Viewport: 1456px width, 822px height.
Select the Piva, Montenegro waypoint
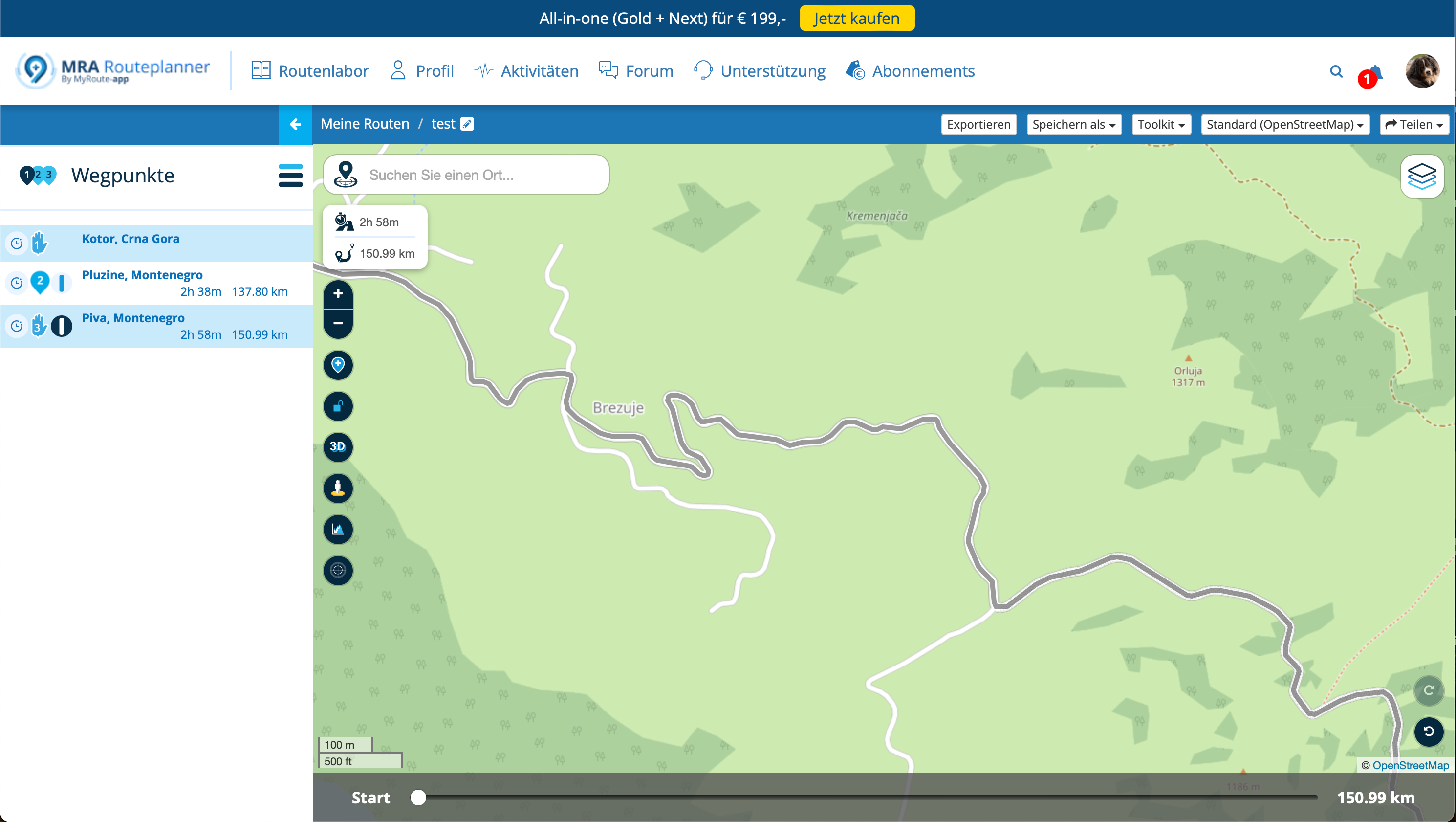(x=156, y=326)
